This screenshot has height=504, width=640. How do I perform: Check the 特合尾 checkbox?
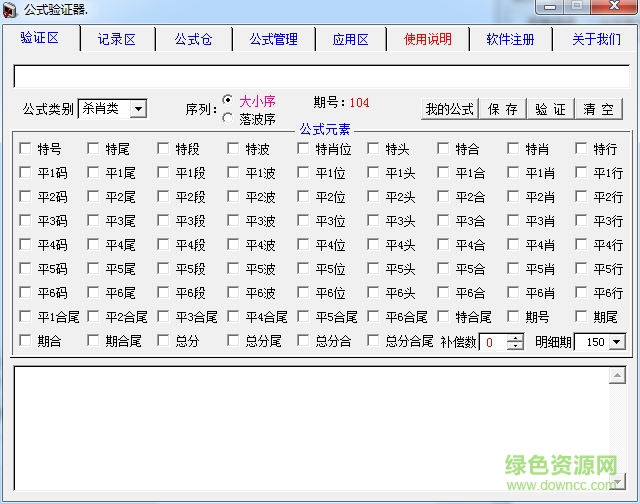[443, 316]
